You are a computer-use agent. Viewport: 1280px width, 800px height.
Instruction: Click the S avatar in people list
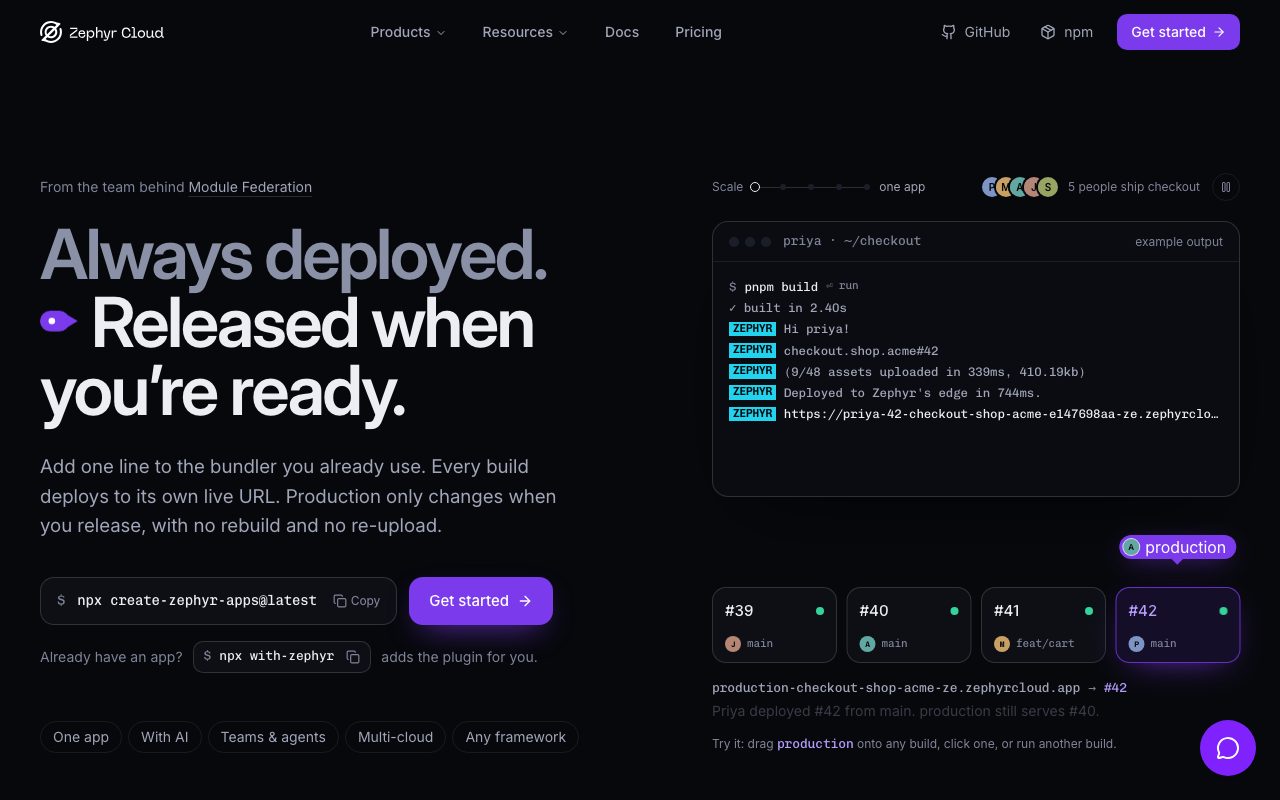tap(1047, 187)
